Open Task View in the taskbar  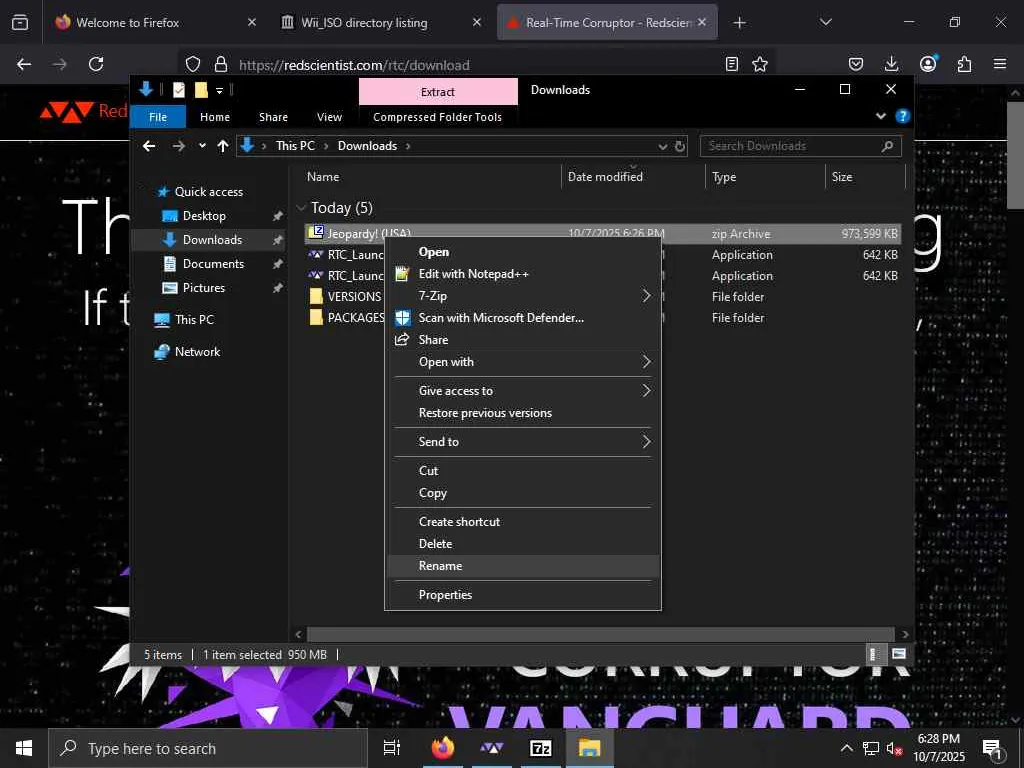392,748
